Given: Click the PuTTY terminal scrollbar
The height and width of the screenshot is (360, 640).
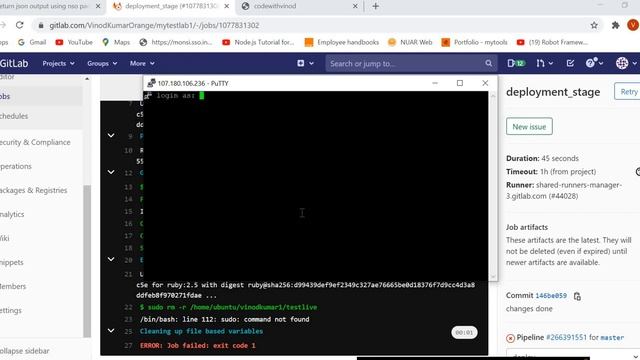Looking at the screenshot, I should pos(493,186).
